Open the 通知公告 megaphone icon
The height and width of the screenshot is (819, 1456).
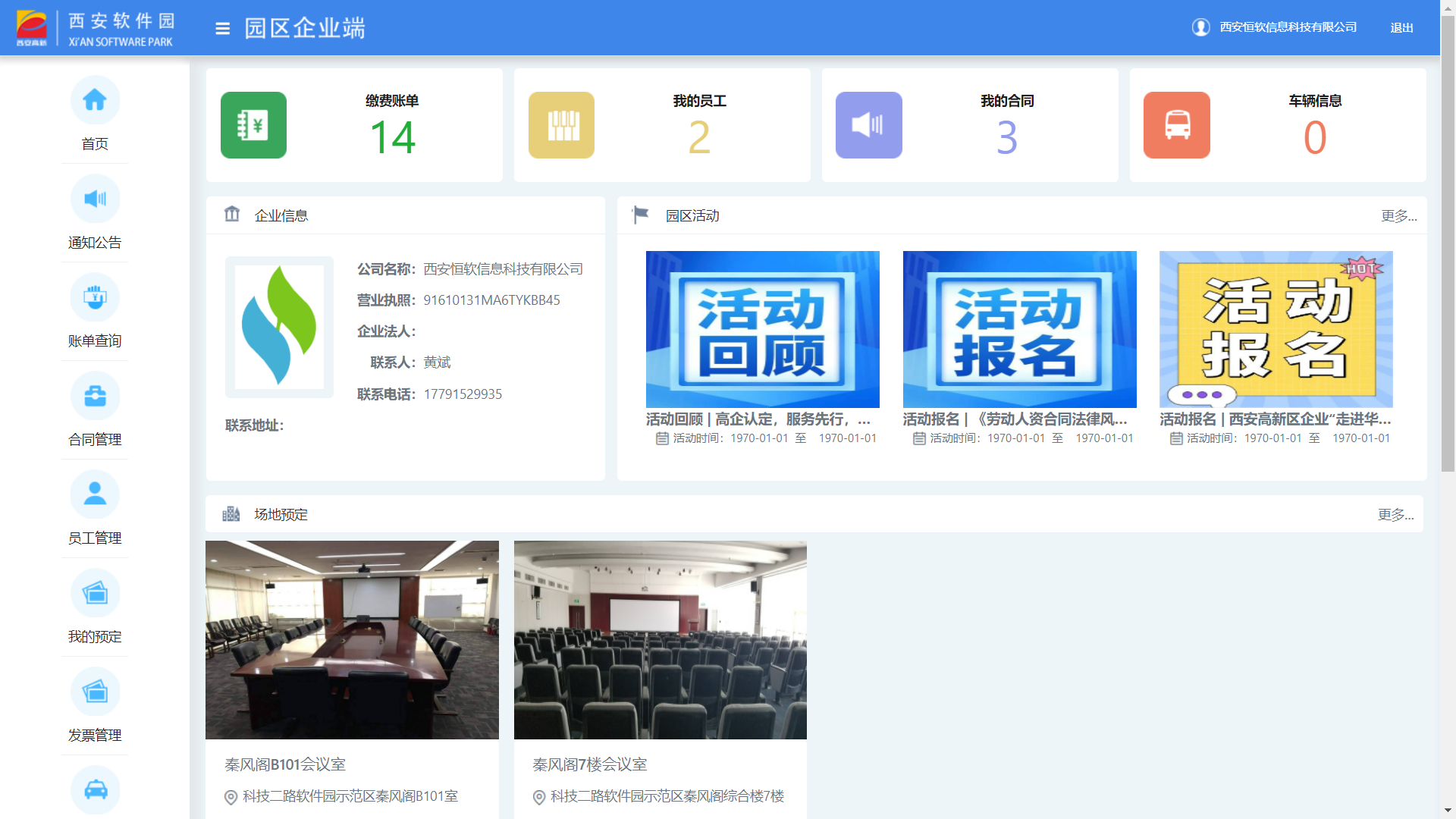tap(95, 199)
